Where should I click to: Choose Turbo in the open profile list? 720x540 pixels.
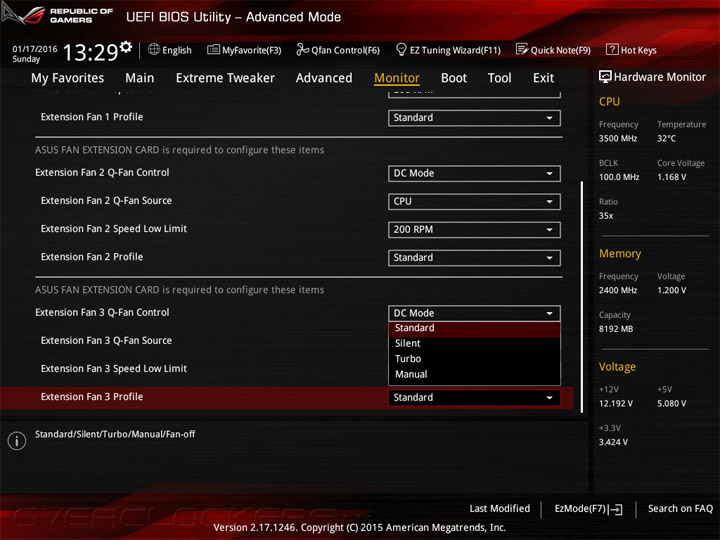[474, 359]
